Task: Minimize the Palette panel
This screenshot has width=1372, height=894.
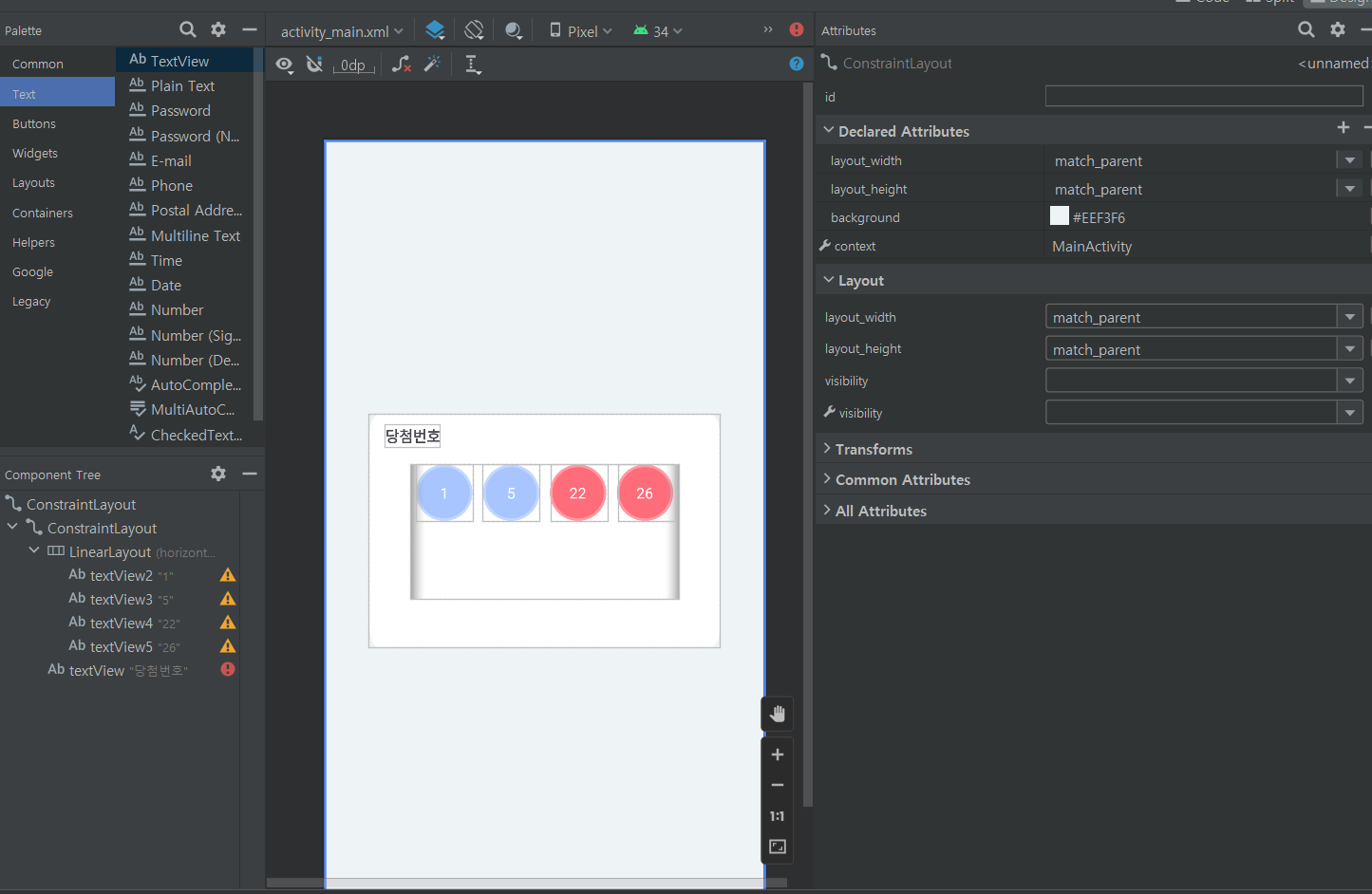Action: pos(249,30)
